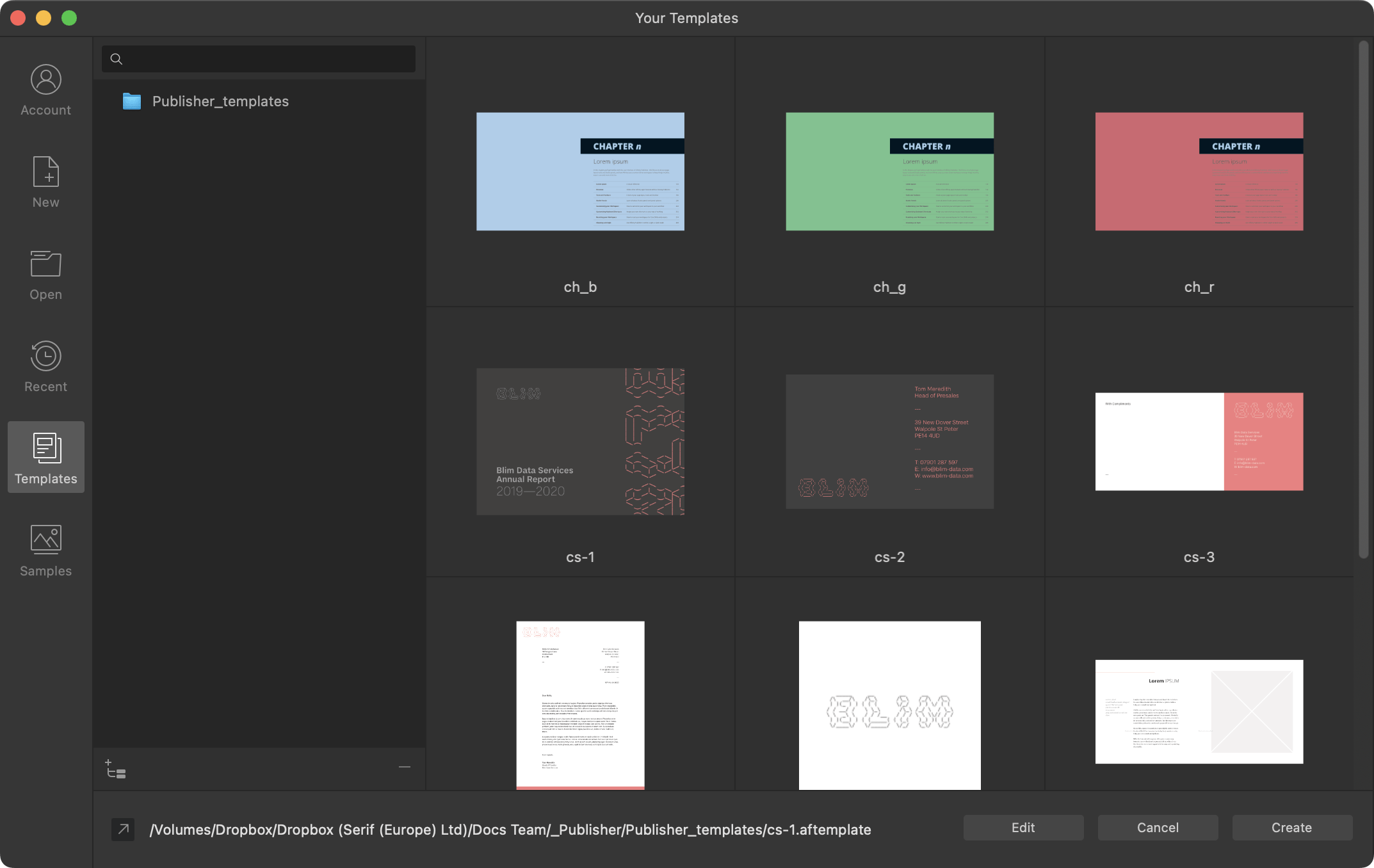Click the Edit button
The image size is (1374, 868).
pos(1022,827)
